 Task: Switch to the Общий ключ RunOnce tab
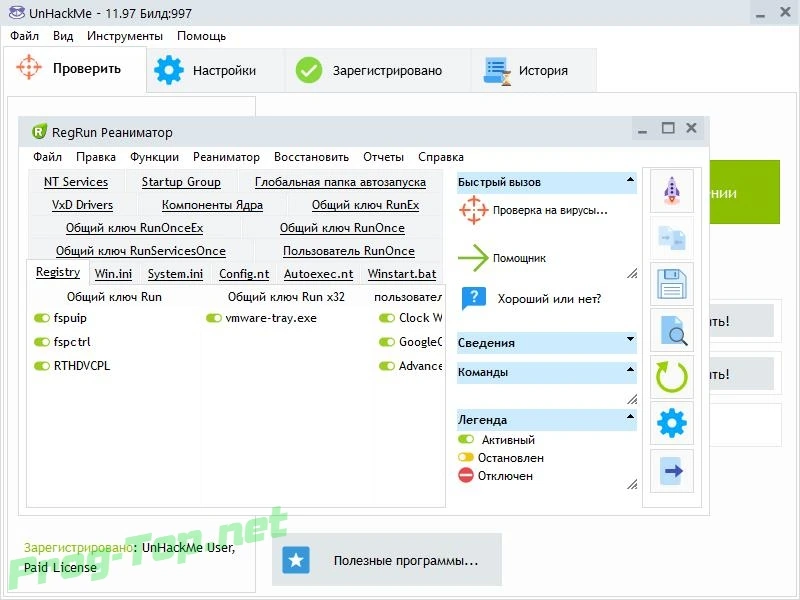coord(342,228)
